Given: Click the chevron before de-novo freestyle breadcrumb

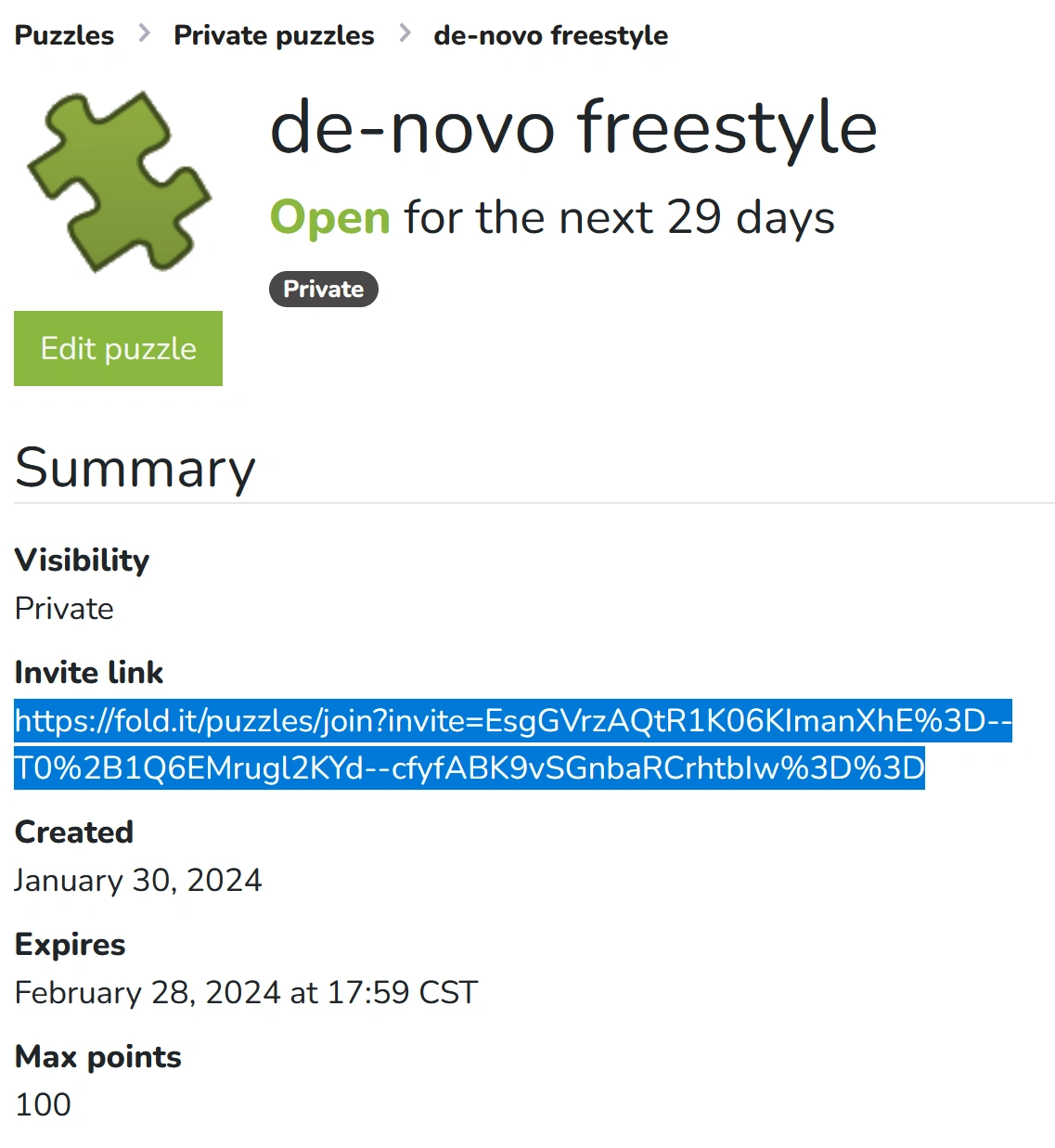Looking at the screenshot, I should [x=405, y=34].
